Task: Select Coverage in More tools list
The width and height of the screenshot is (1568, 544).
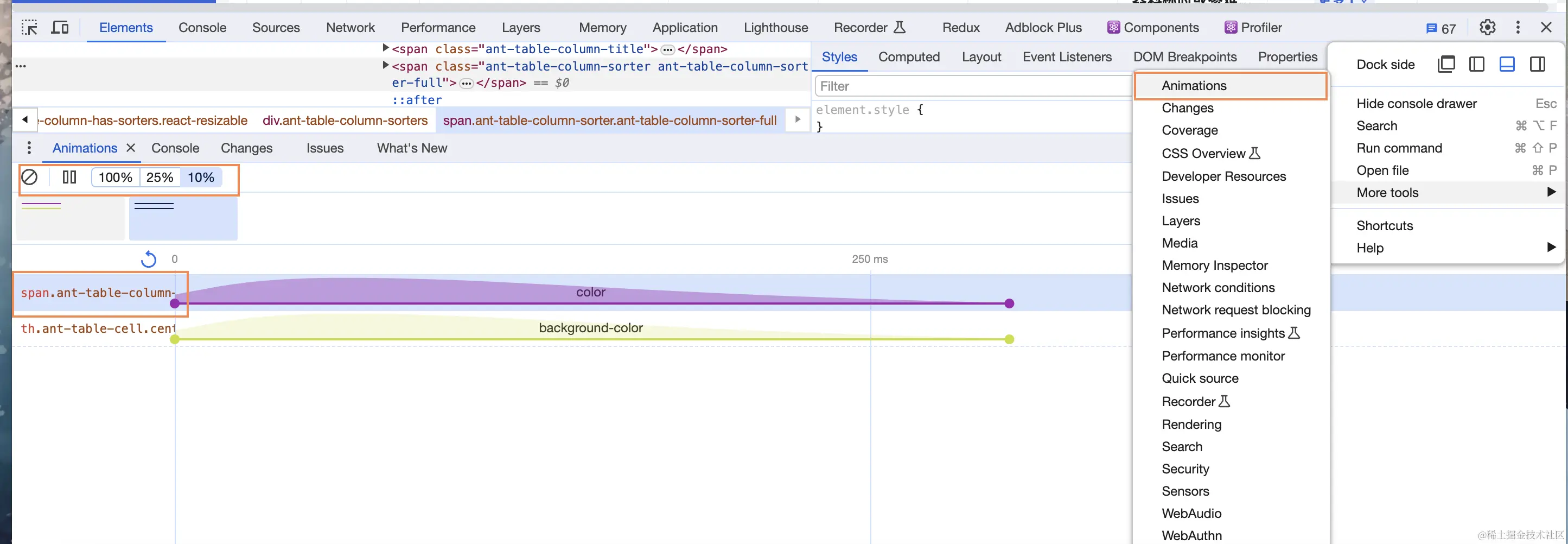Action: 1230,130
